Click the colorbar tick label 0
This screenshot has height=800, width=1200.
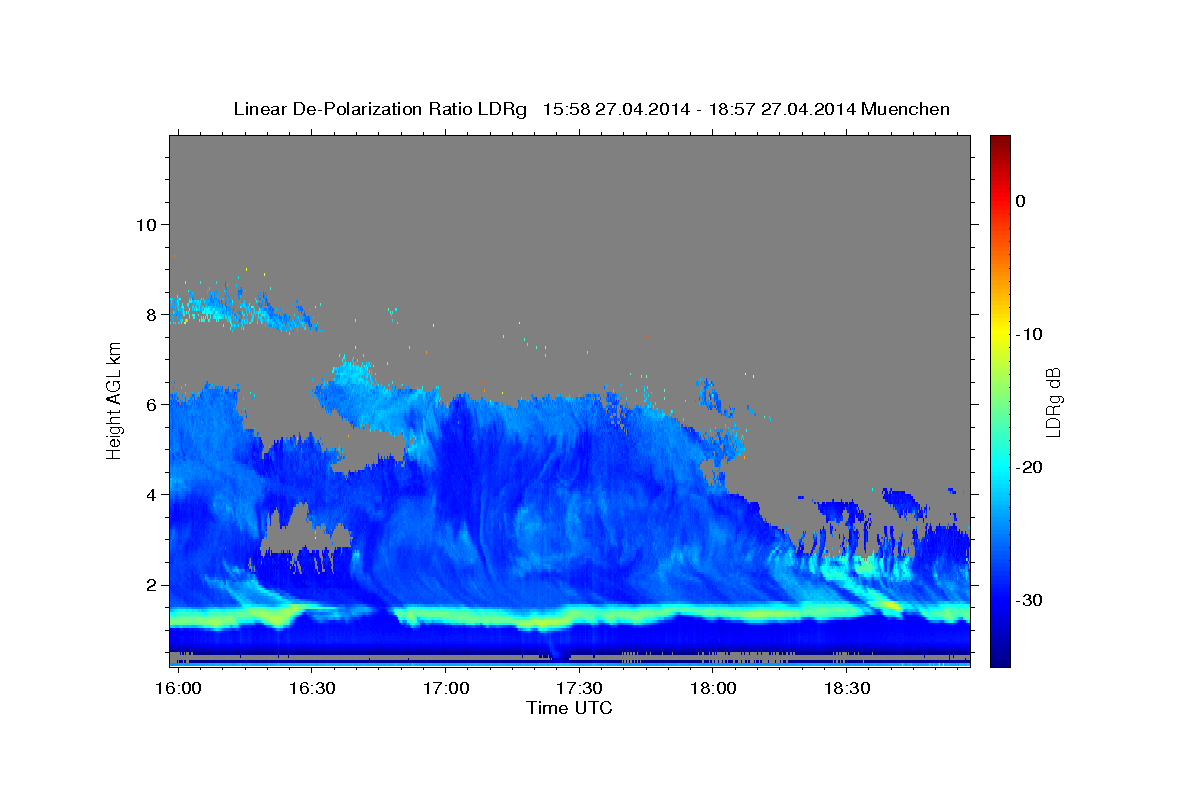click(1020, 201)
